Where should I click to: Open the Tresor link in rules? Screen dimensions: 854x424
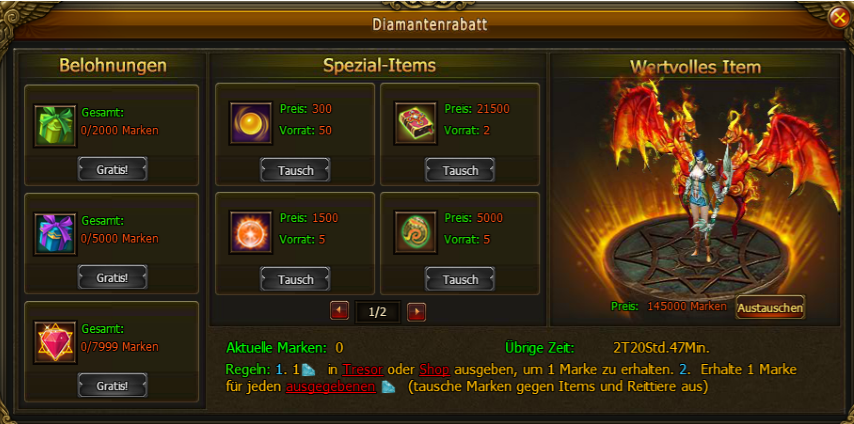click(x=363, y=370)
